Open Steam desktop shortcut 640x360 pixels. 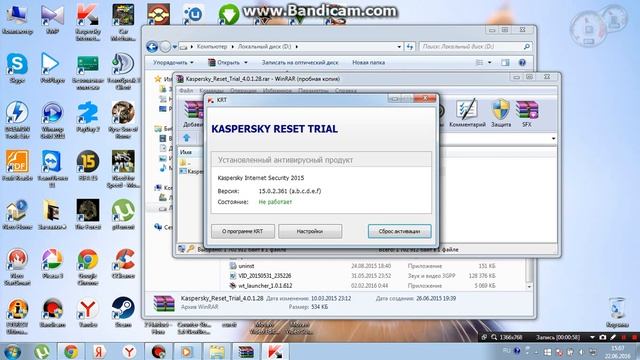[x=123, y=313]
